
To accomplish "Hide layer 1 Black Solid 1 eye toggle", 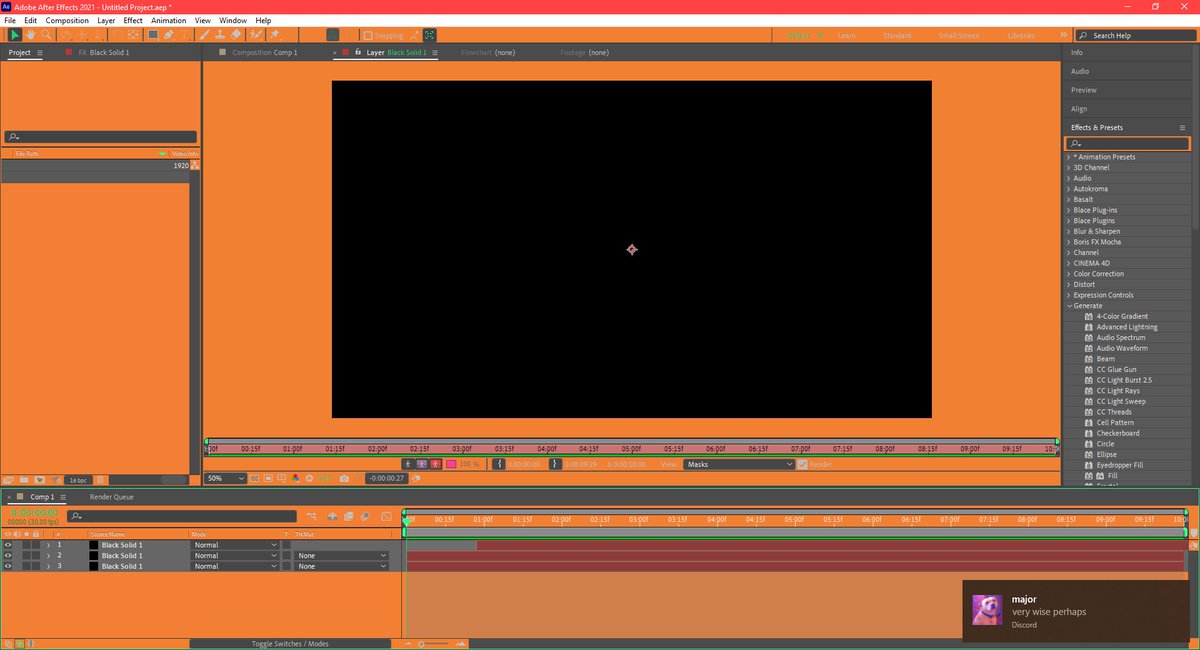I will click(8, 545).
